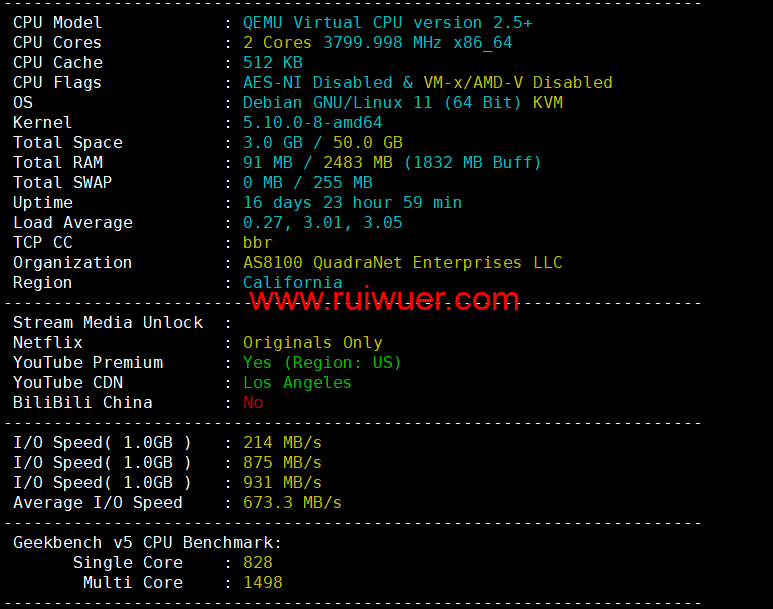Click the Debian GNU/Linux 11 OS line

click(x=402, y=103)
